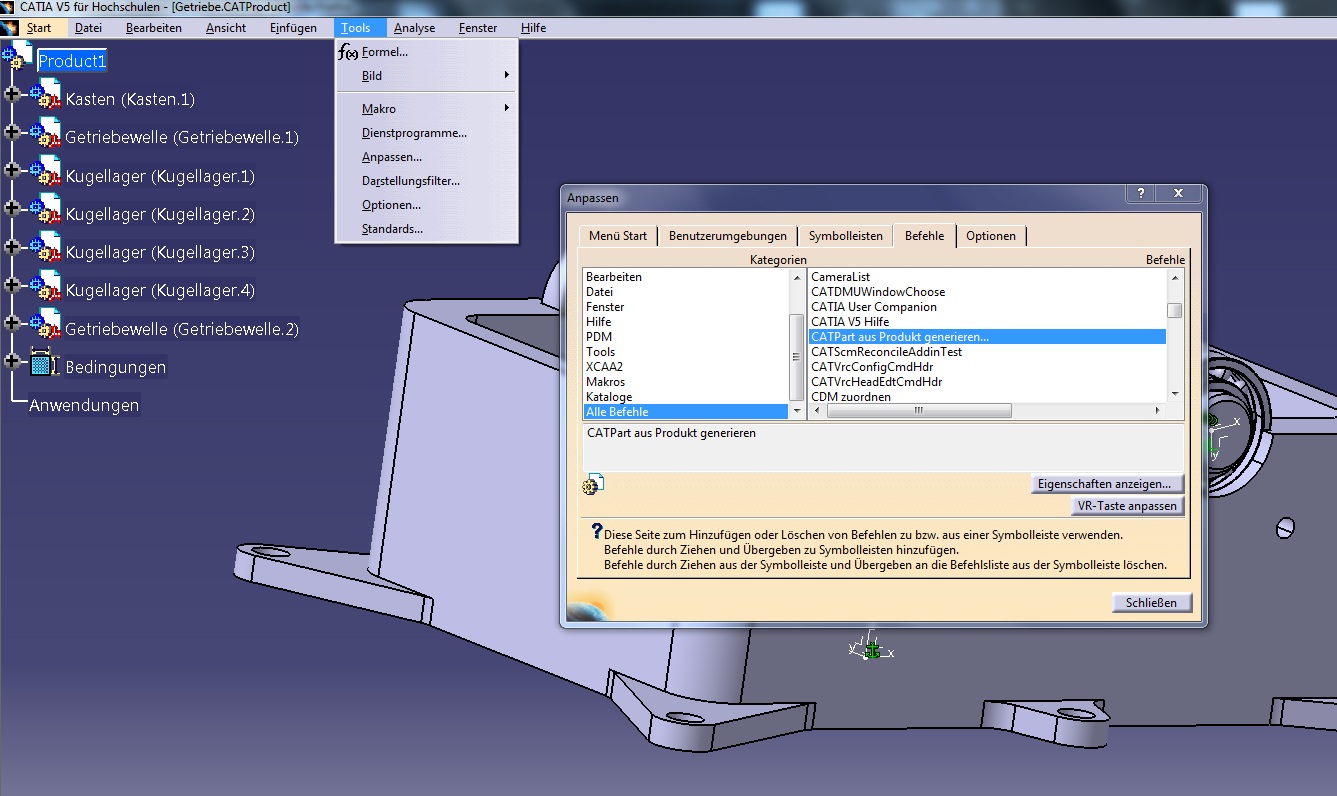The width and height of the screenshot is (1337, 796).
Task: Switch to the Menü Start tab
Action: [x=617, y=236]
